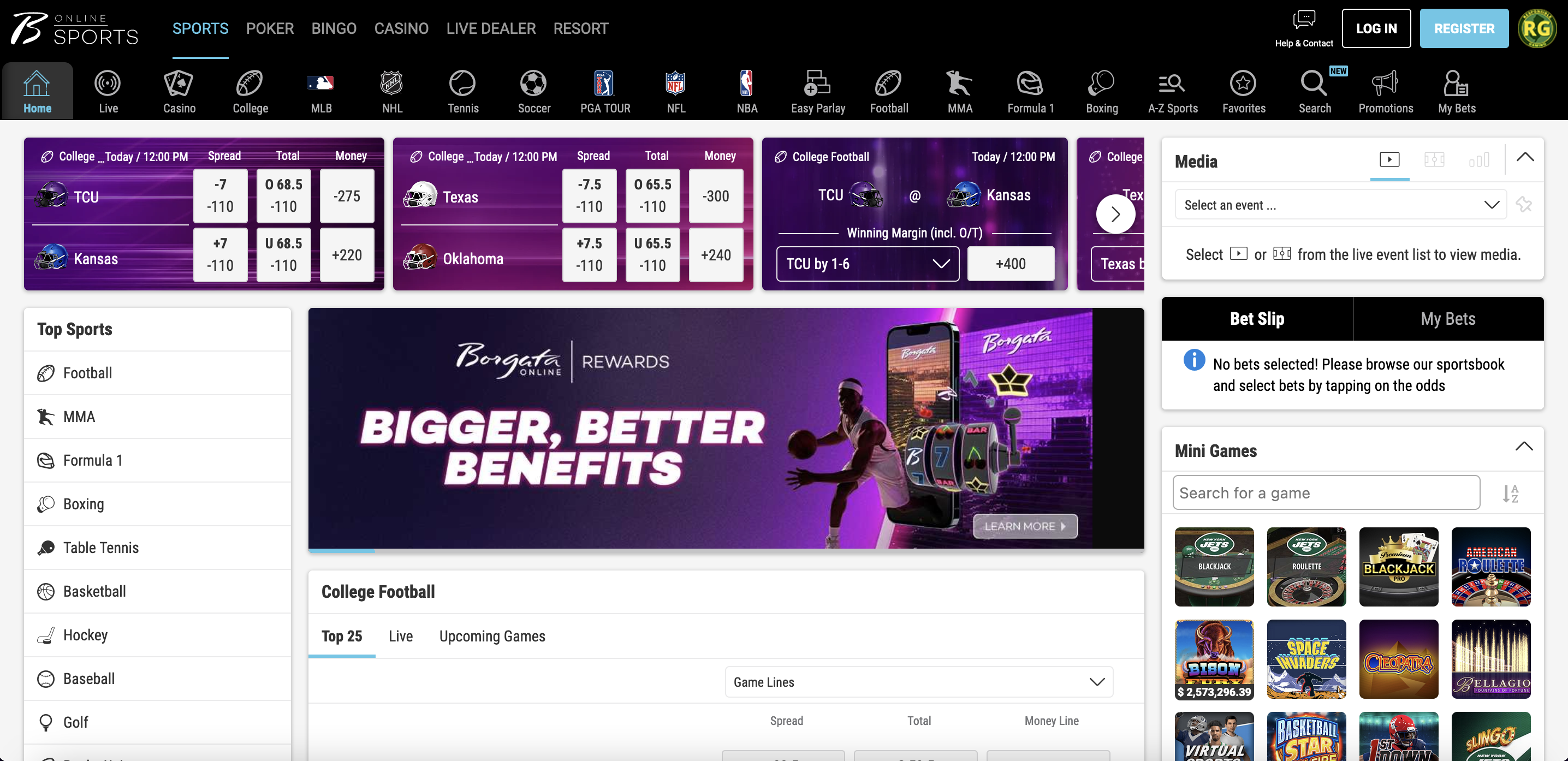
Task: Collapse the Media panel
Action: 1525,157
